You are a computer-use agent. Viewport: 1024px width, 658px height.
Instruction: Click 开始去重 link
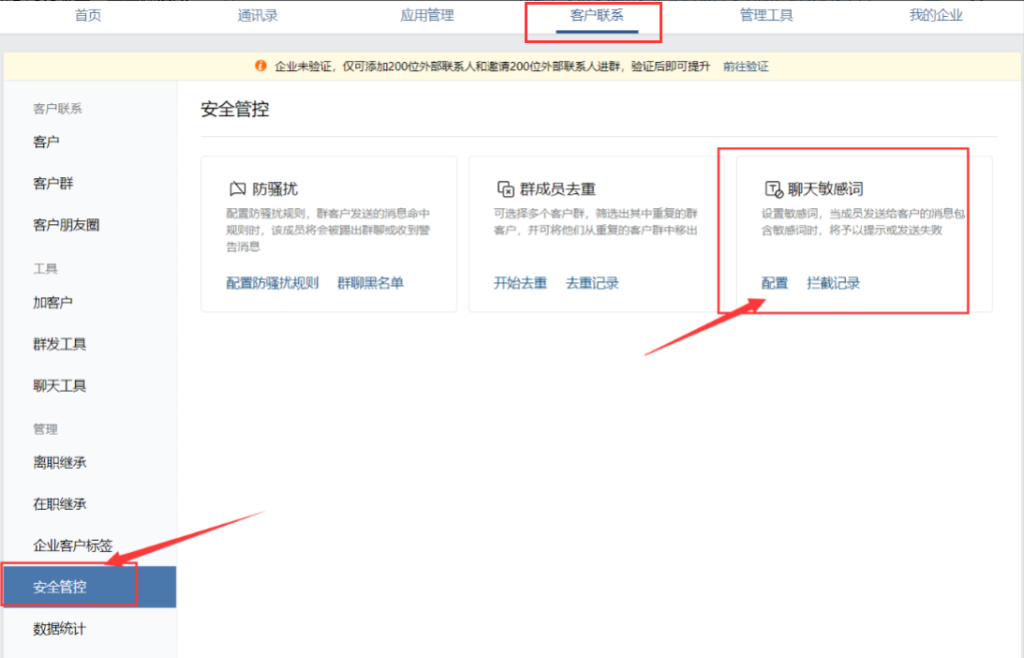pyautogui.click(x=520, y=283)
